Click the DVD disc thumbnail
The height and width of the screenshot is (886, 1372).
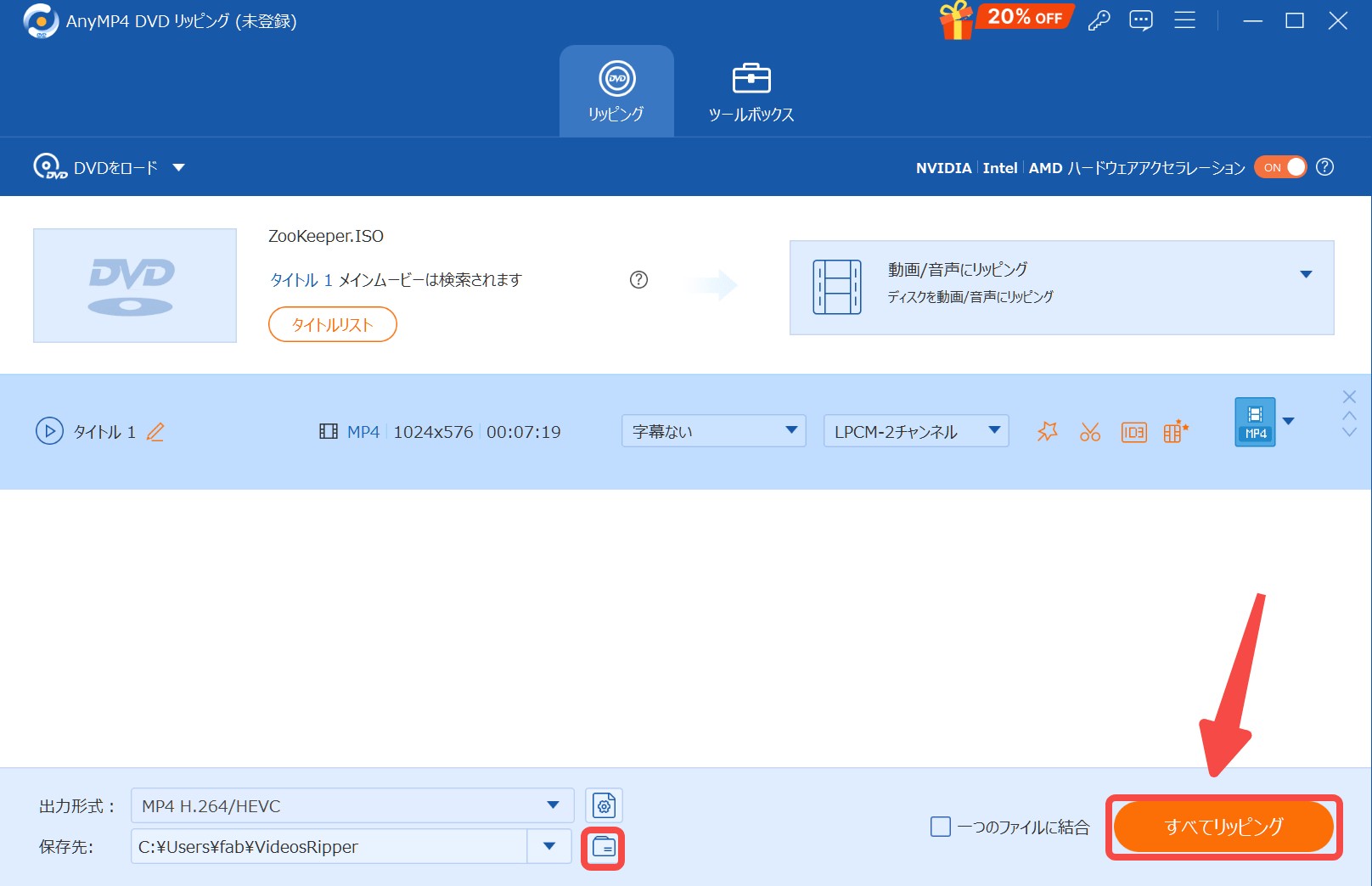(135, 285)
